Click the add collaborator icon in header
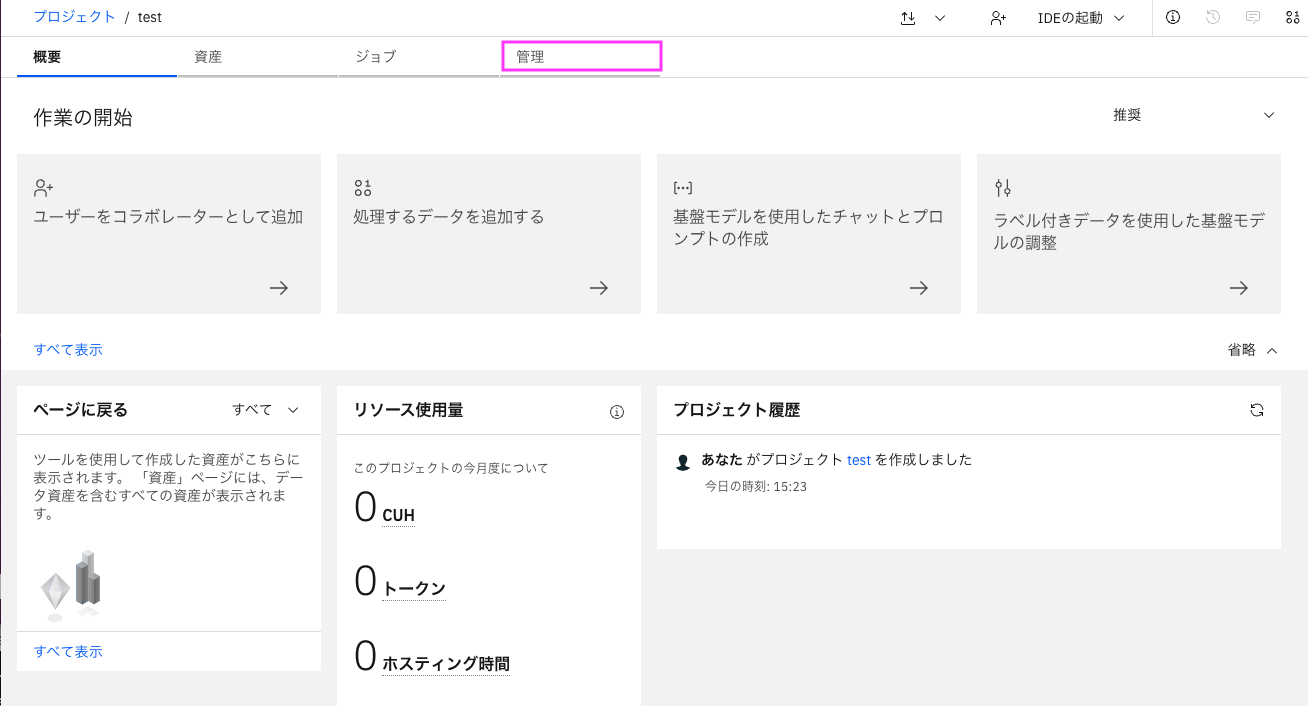The height and width of the screenshot is (706, 1308). point(997,18)
